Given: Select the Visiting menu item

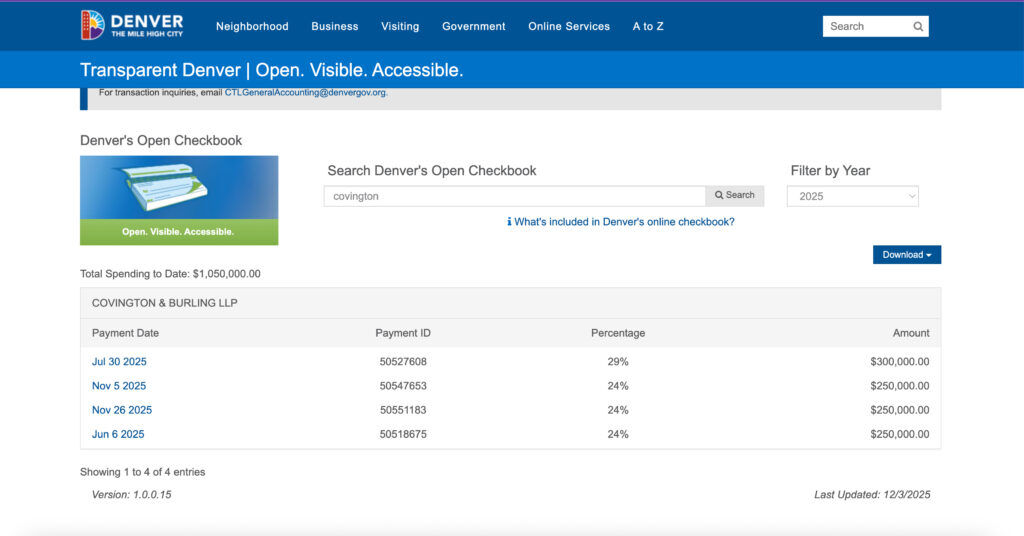Looking at the screenshot, I should pyautogui.click(x=400, y=27).
